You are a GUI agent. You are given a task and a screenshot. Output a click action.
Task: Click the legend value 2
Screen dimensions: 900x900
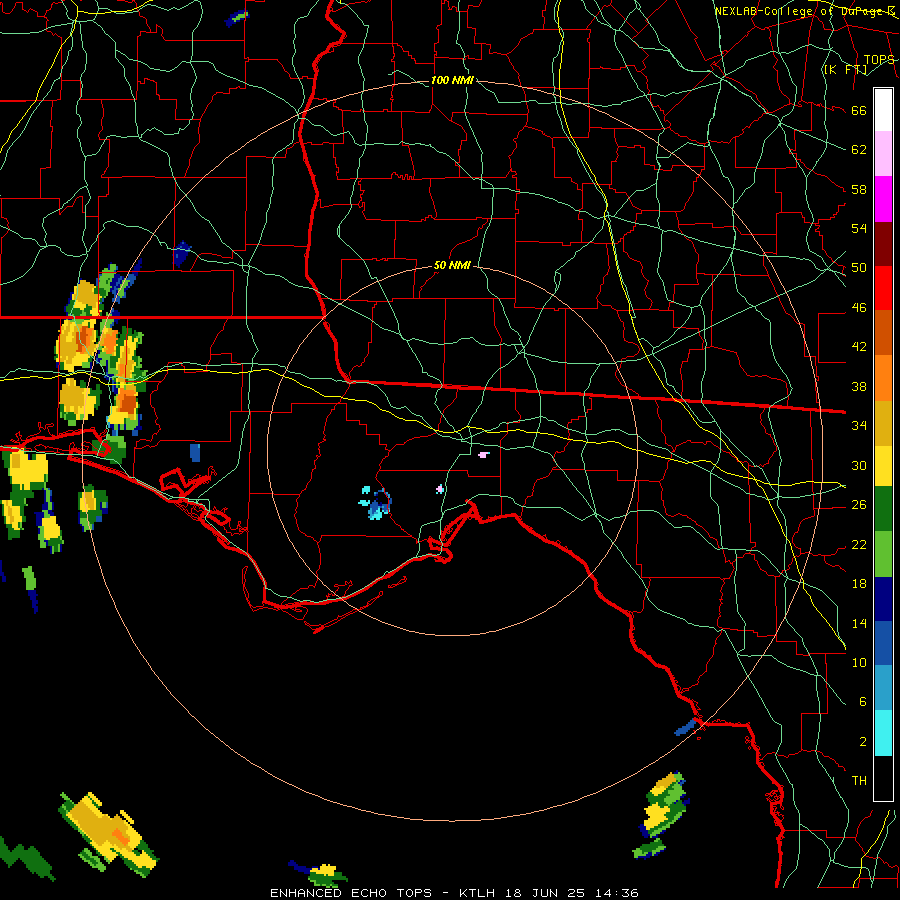(x=862, y=742)
